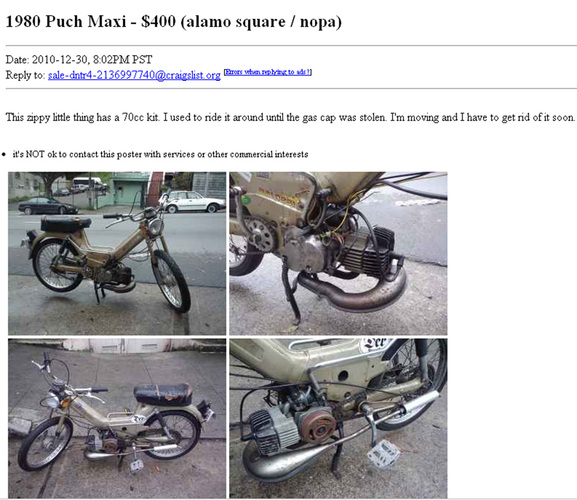This screenshot has height=500, width=577.
Task: Open the 'Errors when replying to ads?' link
Action: (x=268, y=72)
